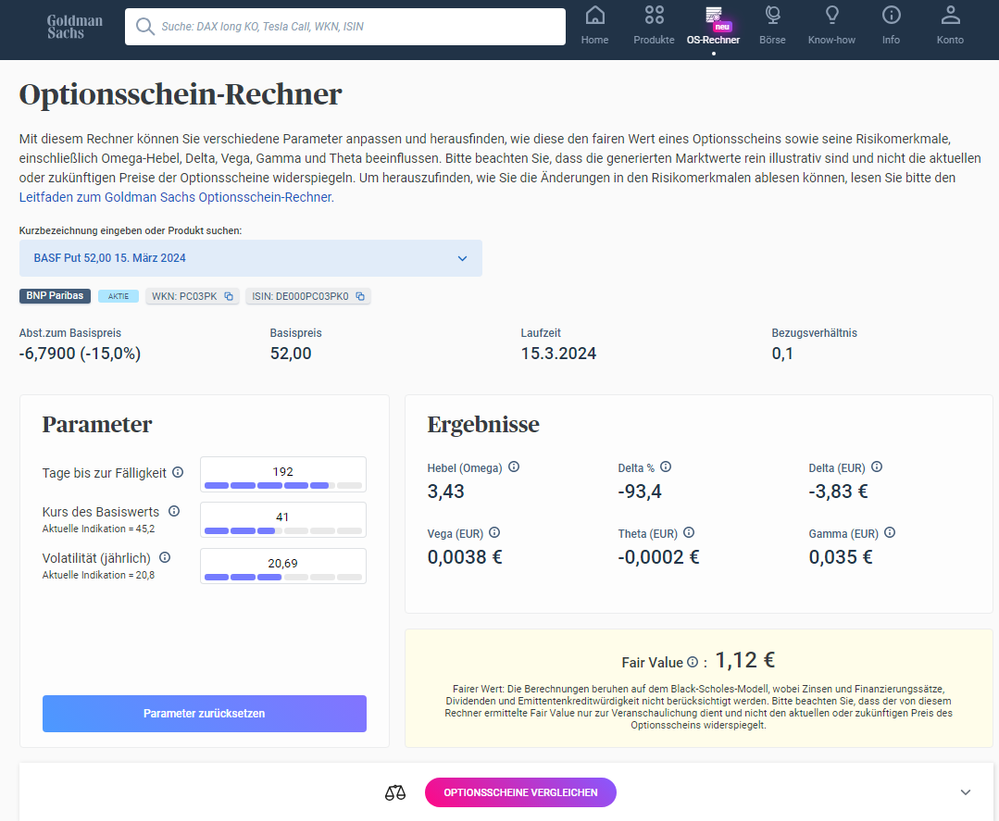Open the Leitfaden zum Optionsschein-Rechner link
Viewport: 999px width, 821px height.
(x=176, y=197)
